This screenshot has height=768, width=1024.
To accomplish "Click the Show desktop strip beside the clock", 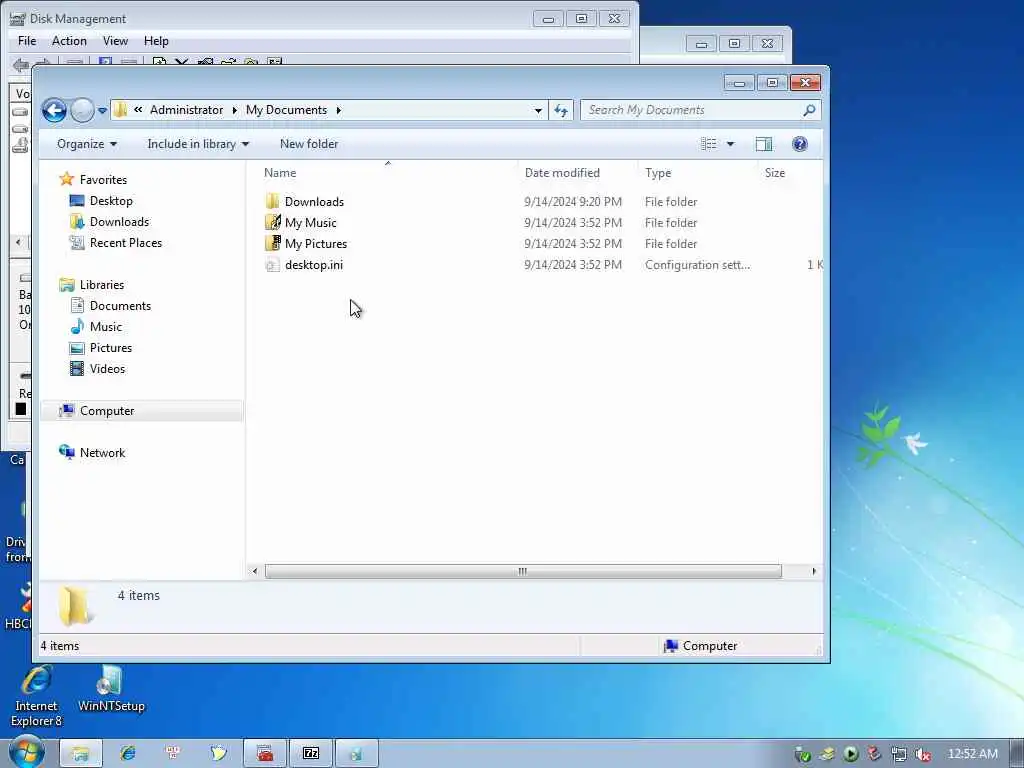I will point(1017,754).
